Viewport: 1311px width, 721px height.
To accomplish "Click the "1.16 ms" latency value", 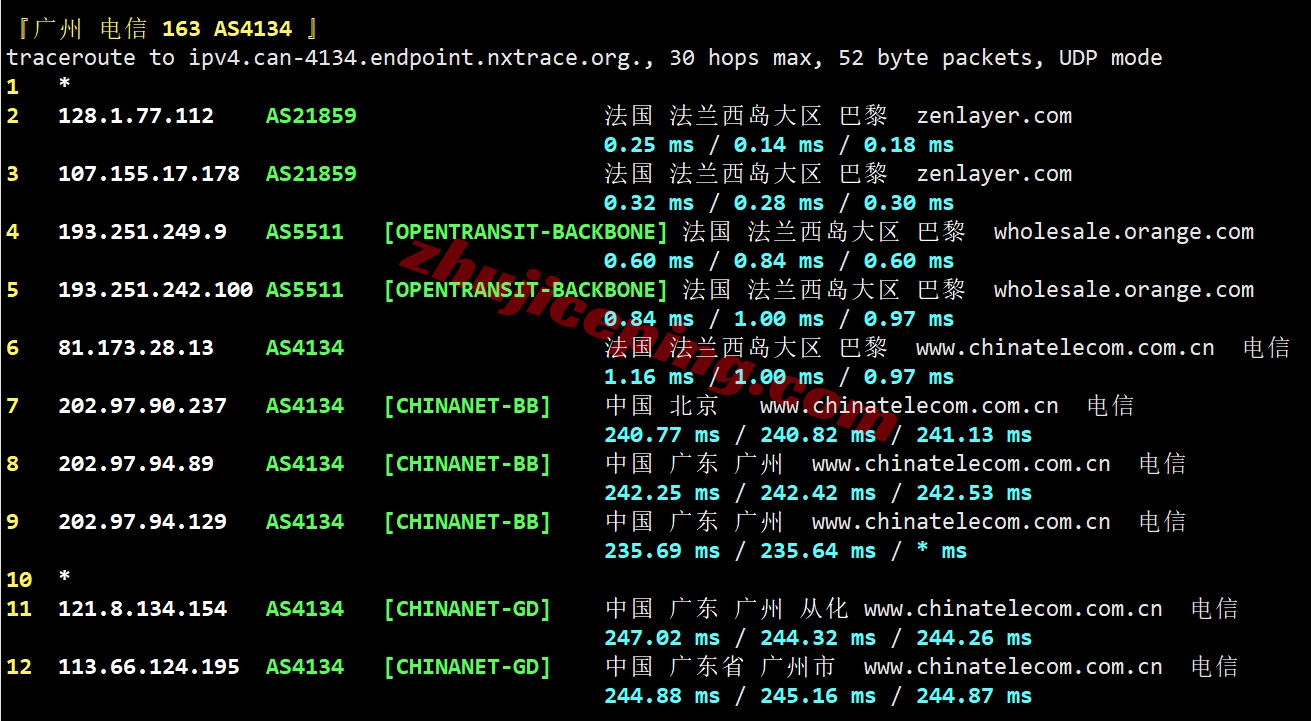I will pyautogui.click(x=649, y=377).
